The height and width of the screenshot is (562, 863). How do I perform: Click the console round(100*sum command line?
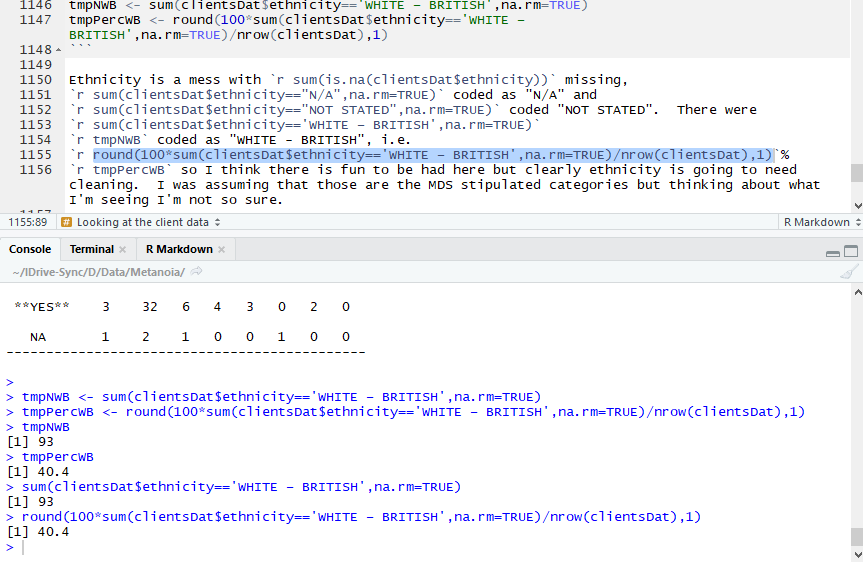361,517
